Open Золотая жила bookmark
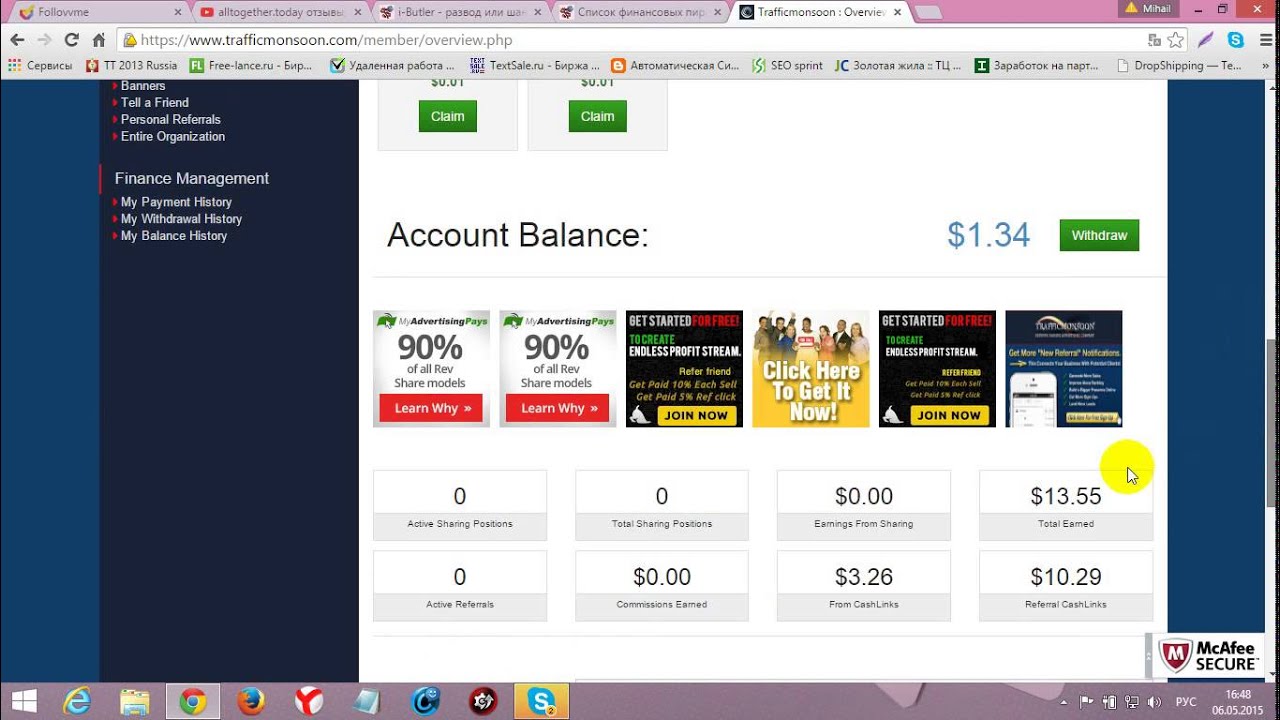The width and height of the screenshot is (1280, 720). click(x=897, y=65)
